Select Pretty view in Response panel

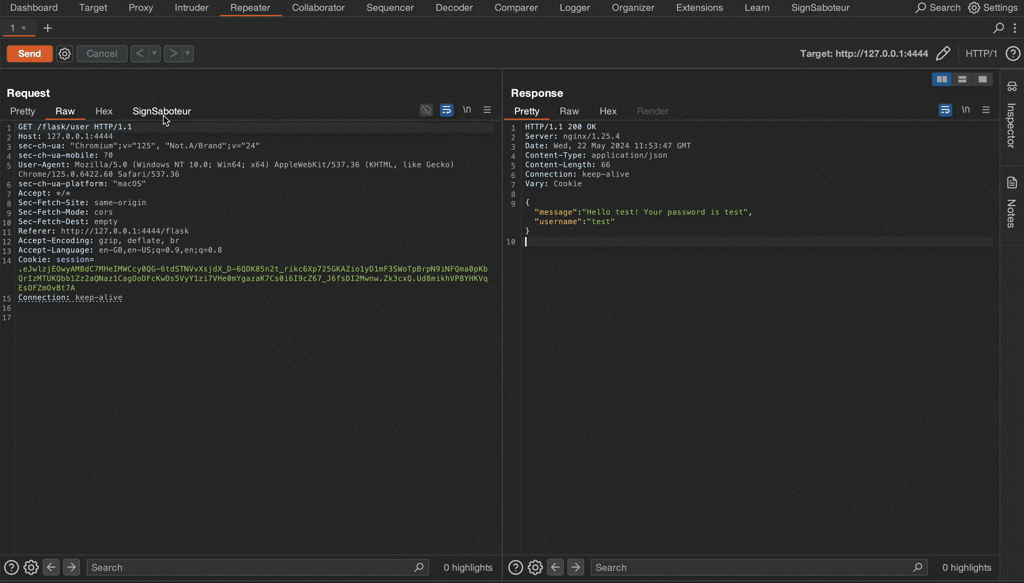527,111
